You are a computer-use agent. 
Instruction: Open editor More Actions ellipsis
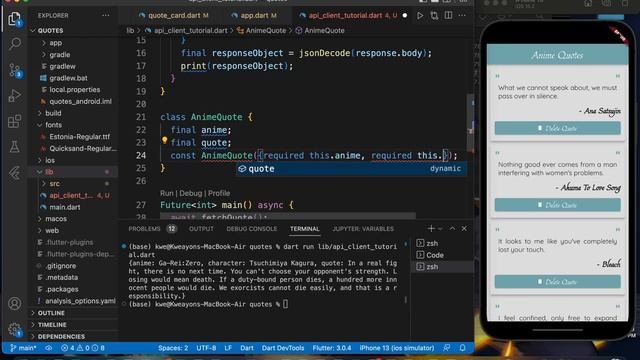[x=462, y=16]
